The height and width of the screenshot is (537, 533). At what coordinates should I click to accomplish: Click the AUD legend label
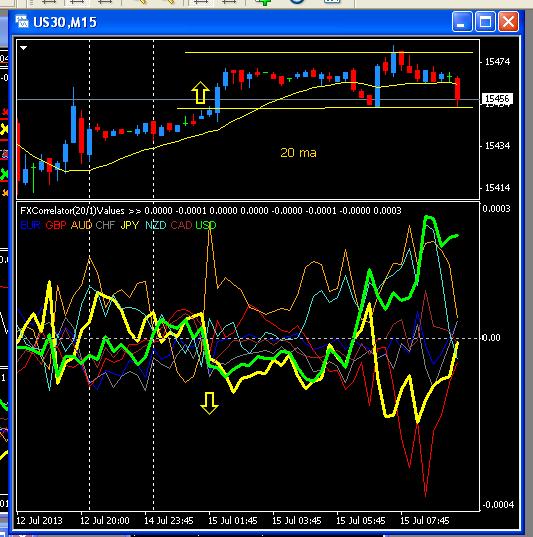click(x=82, y=225)
